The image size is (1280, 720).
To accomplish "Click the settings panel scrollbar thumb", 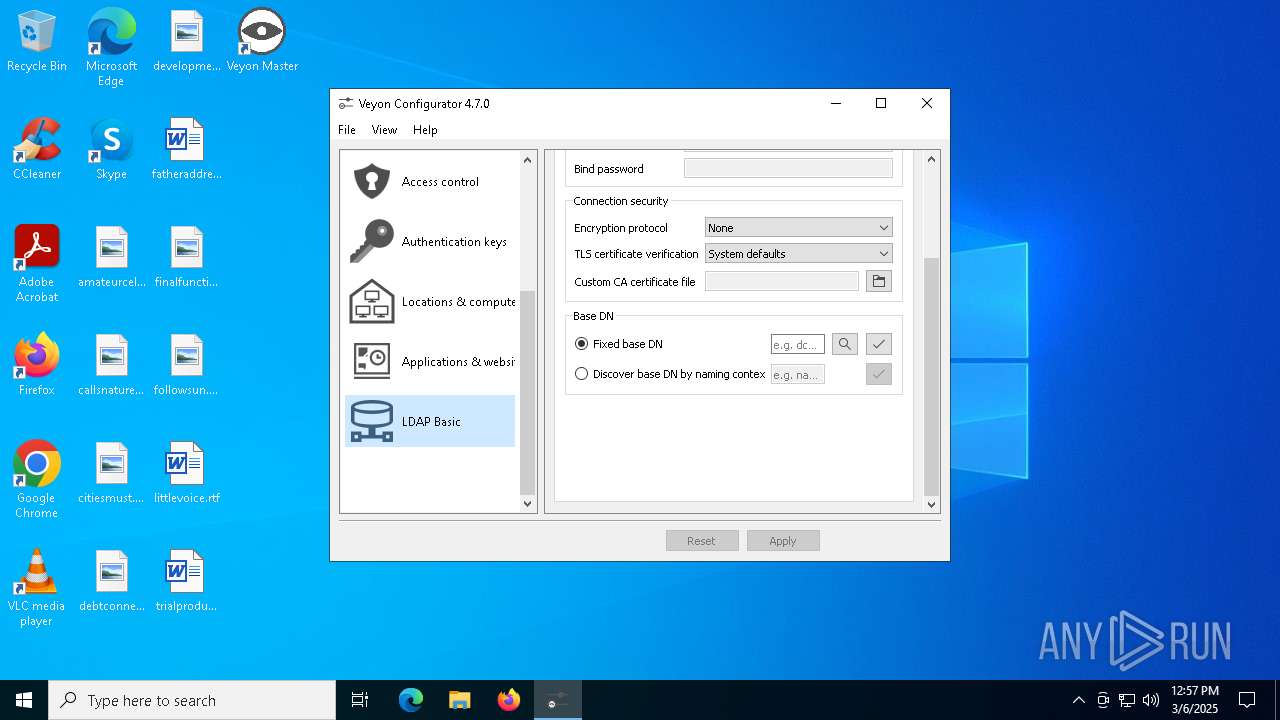I will pyautogui.click(x=932, y=376).
